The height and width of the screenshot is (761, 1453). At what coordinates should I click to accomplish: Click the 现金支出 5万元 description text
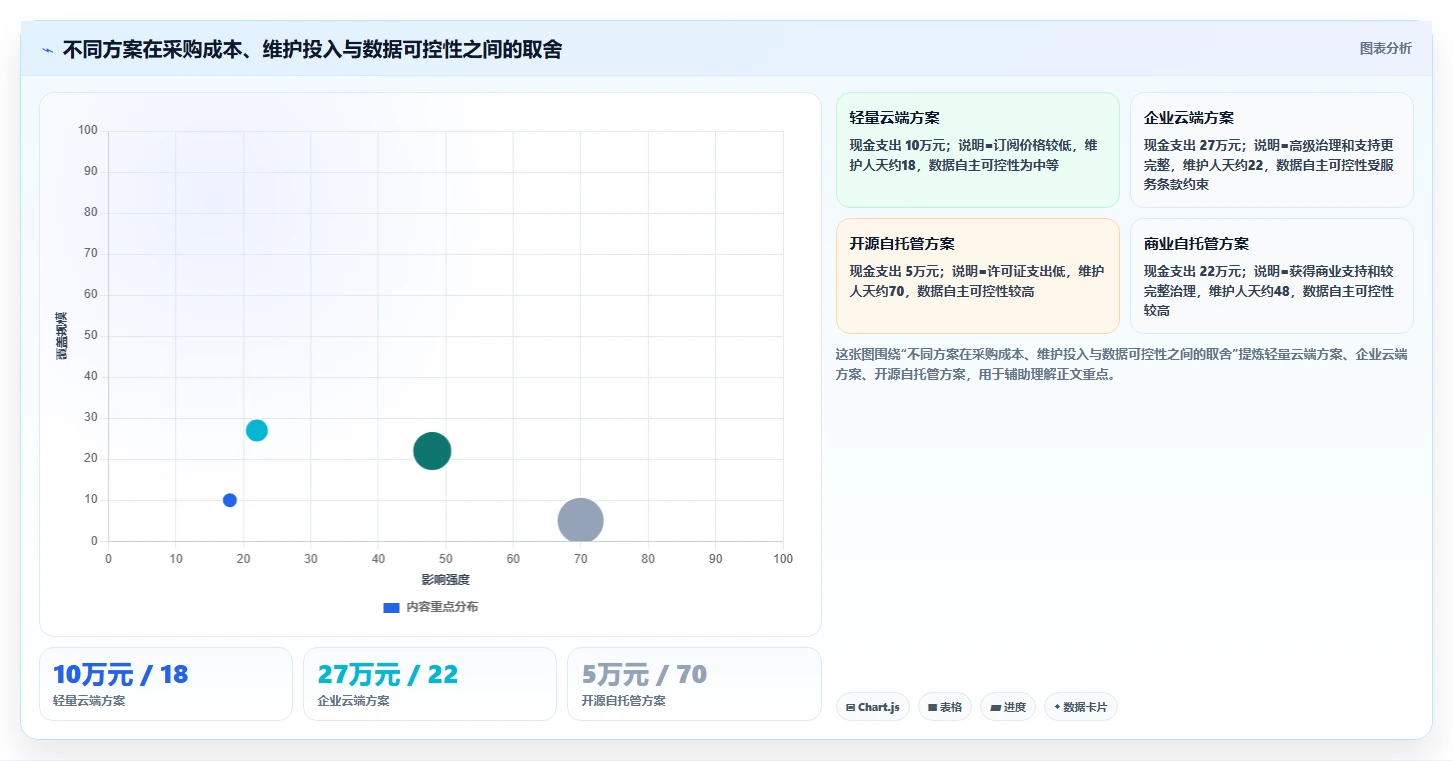pos(977,281)
